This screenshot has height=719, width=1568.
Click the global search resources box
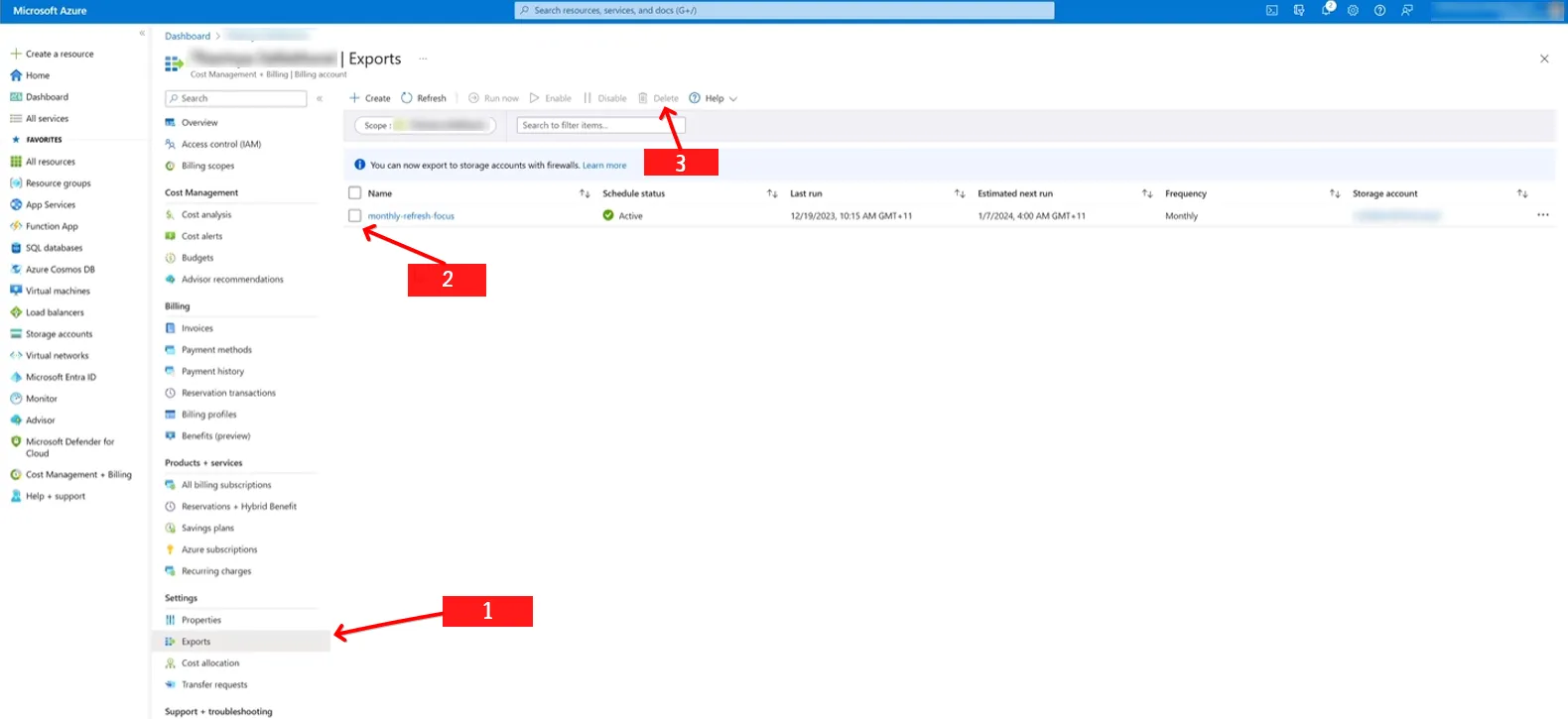(784, 11)
